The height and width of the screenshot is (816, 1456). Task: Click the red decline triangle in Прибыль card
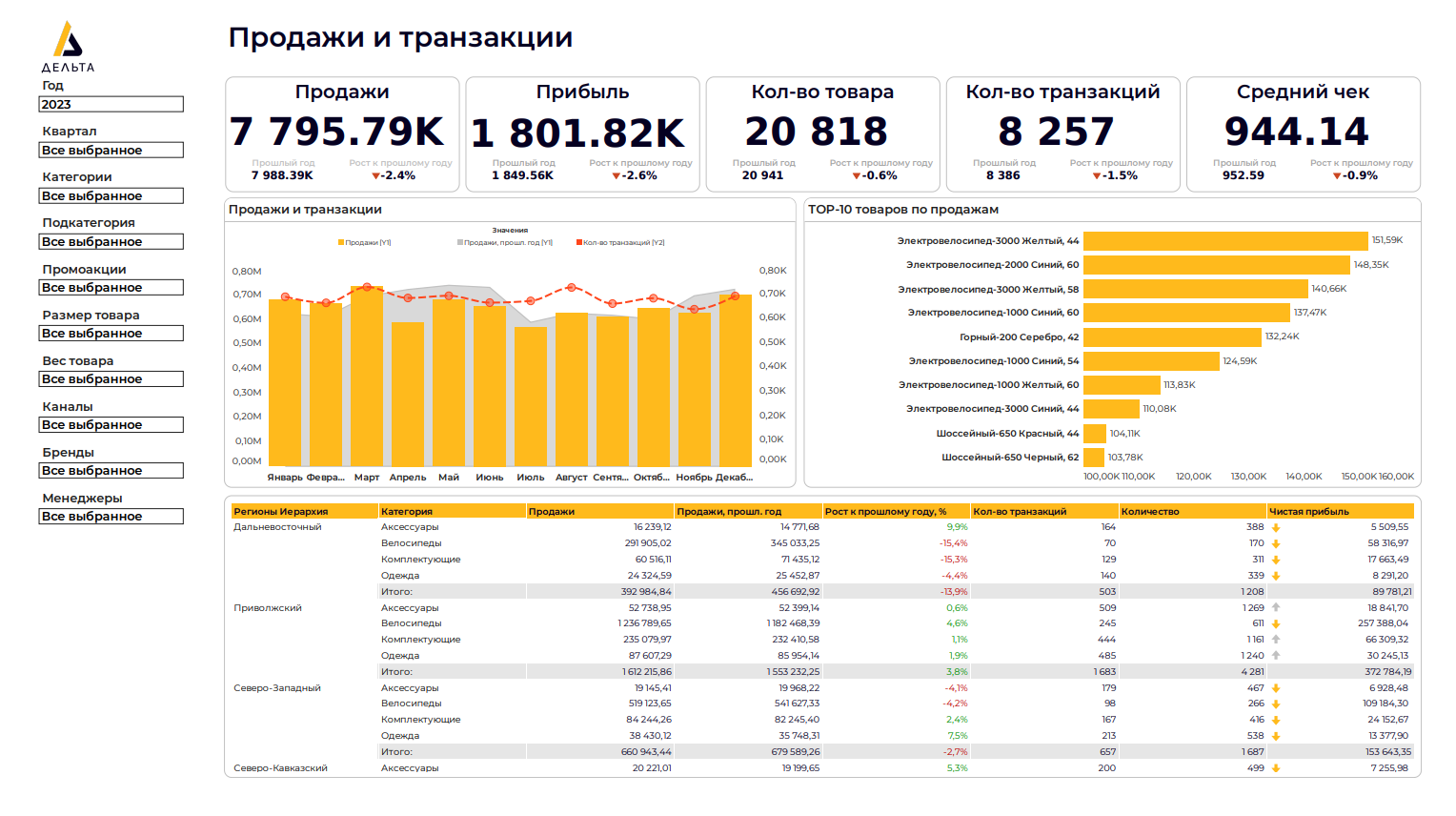coord(617,176)
